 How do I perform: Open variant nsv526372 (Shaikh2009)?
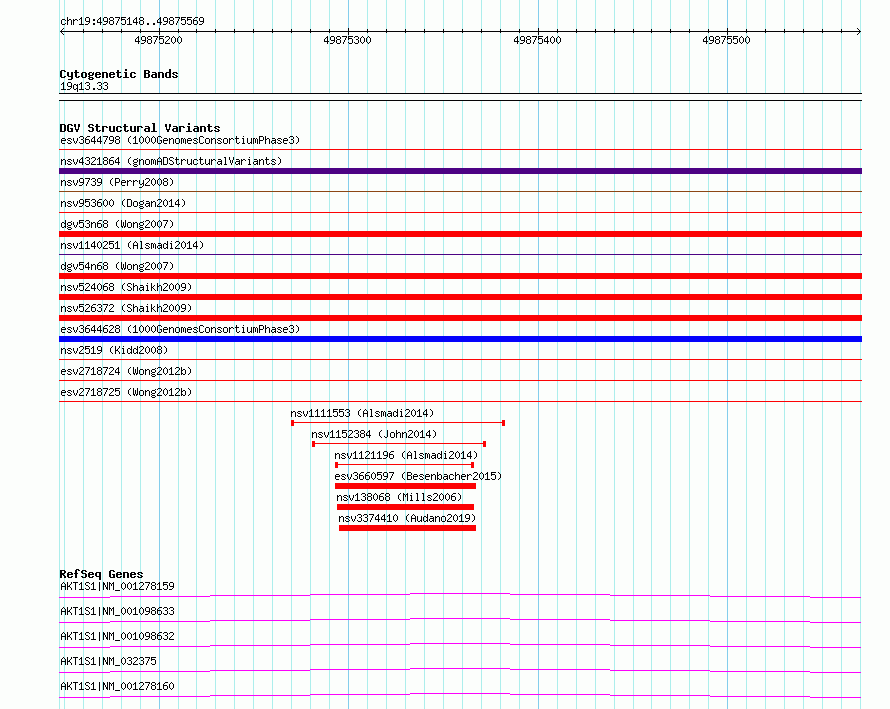[x=126, y=308]
